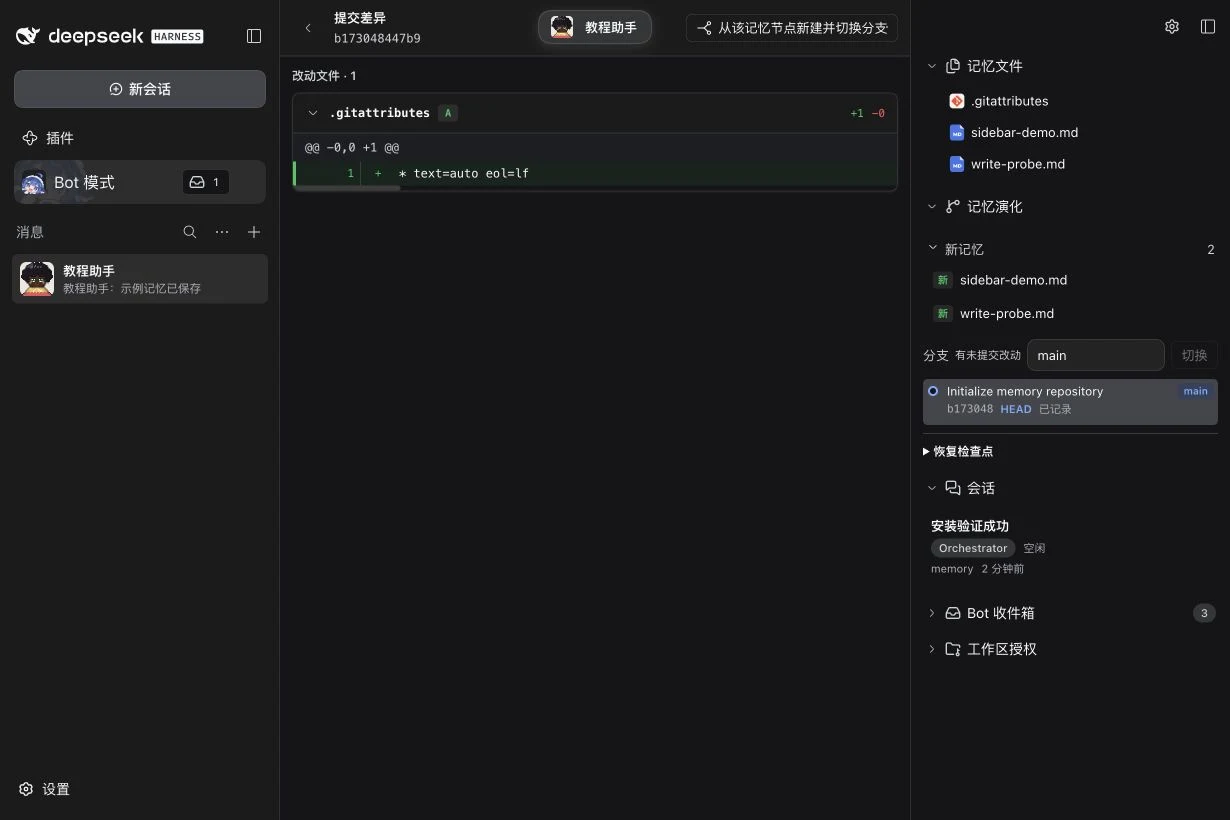The width and height of the screenshot is (1230, 820).
Task: Click the commit node radio circle
Action: click(x=933, y=391)
